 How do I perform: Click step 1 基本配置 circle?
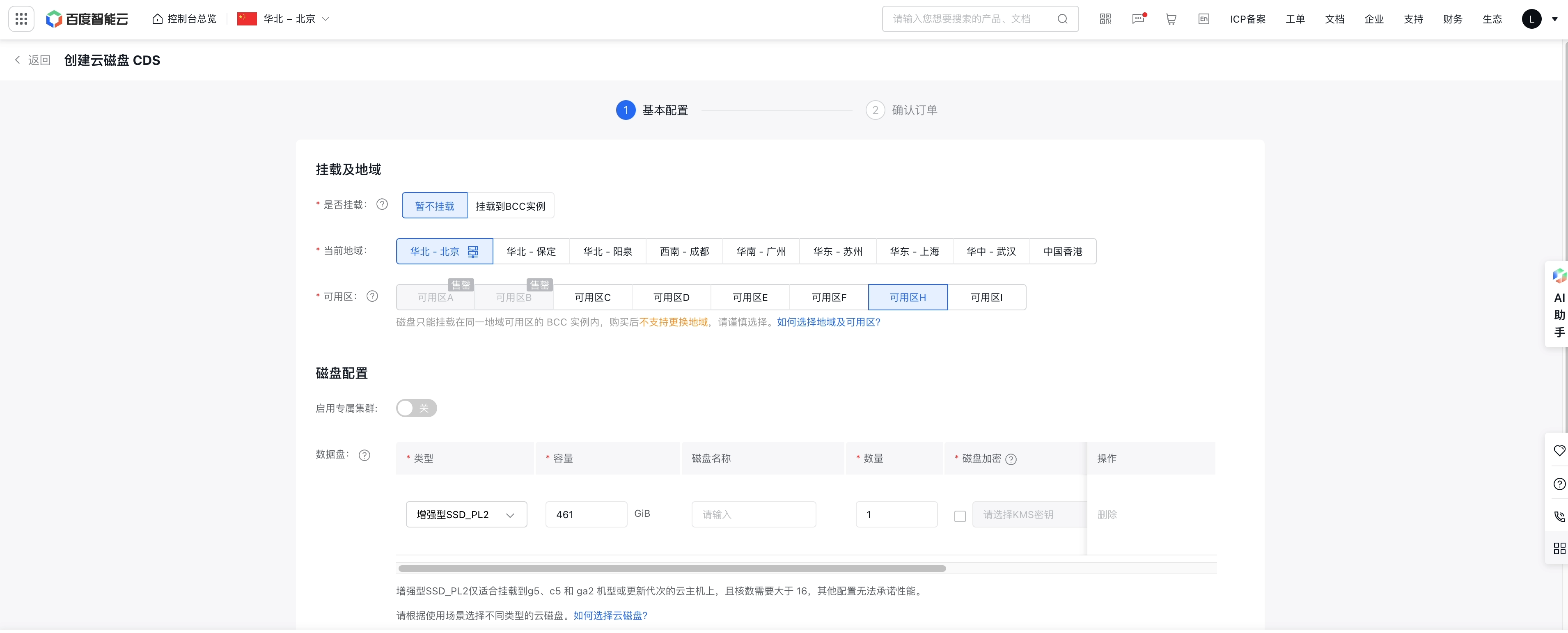pos(625,110)
